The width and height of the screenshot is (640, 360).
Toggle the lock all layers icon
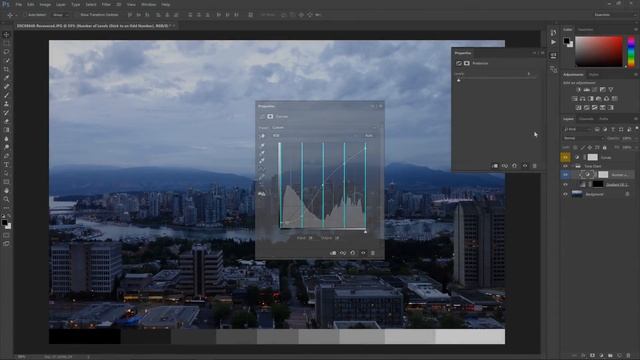(x=605, y=147)
